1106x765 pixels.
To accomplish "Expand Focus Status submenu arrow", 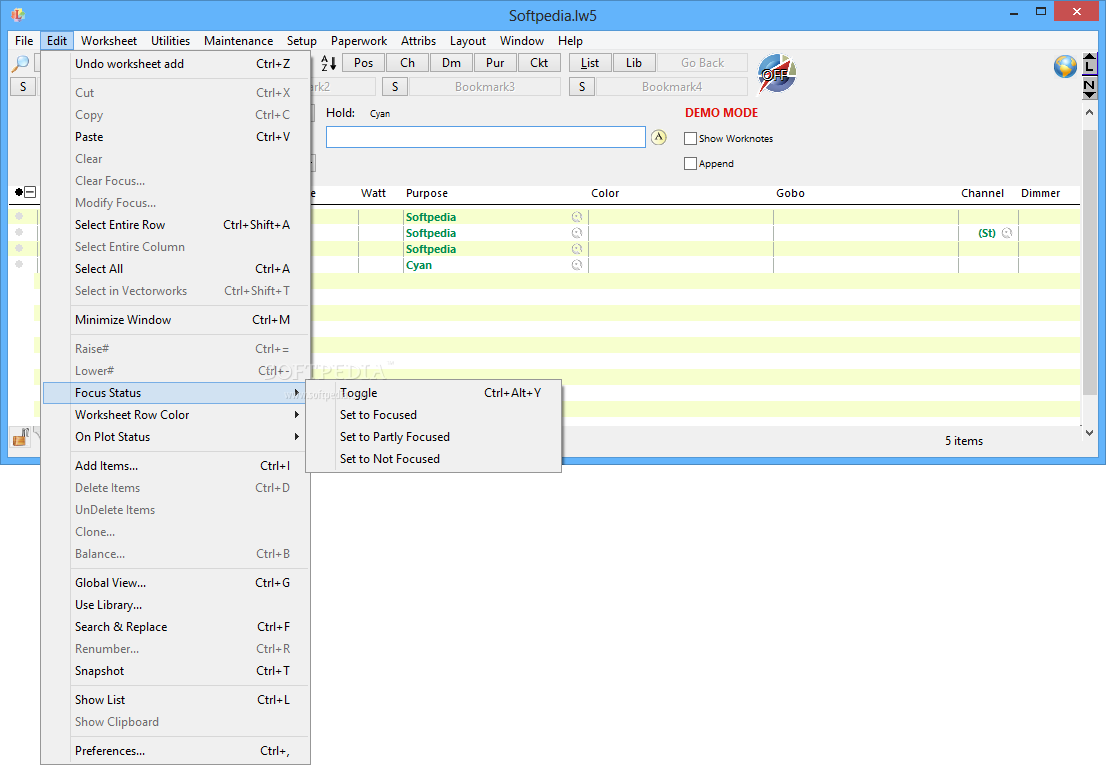I will click(x=297, y=393).
